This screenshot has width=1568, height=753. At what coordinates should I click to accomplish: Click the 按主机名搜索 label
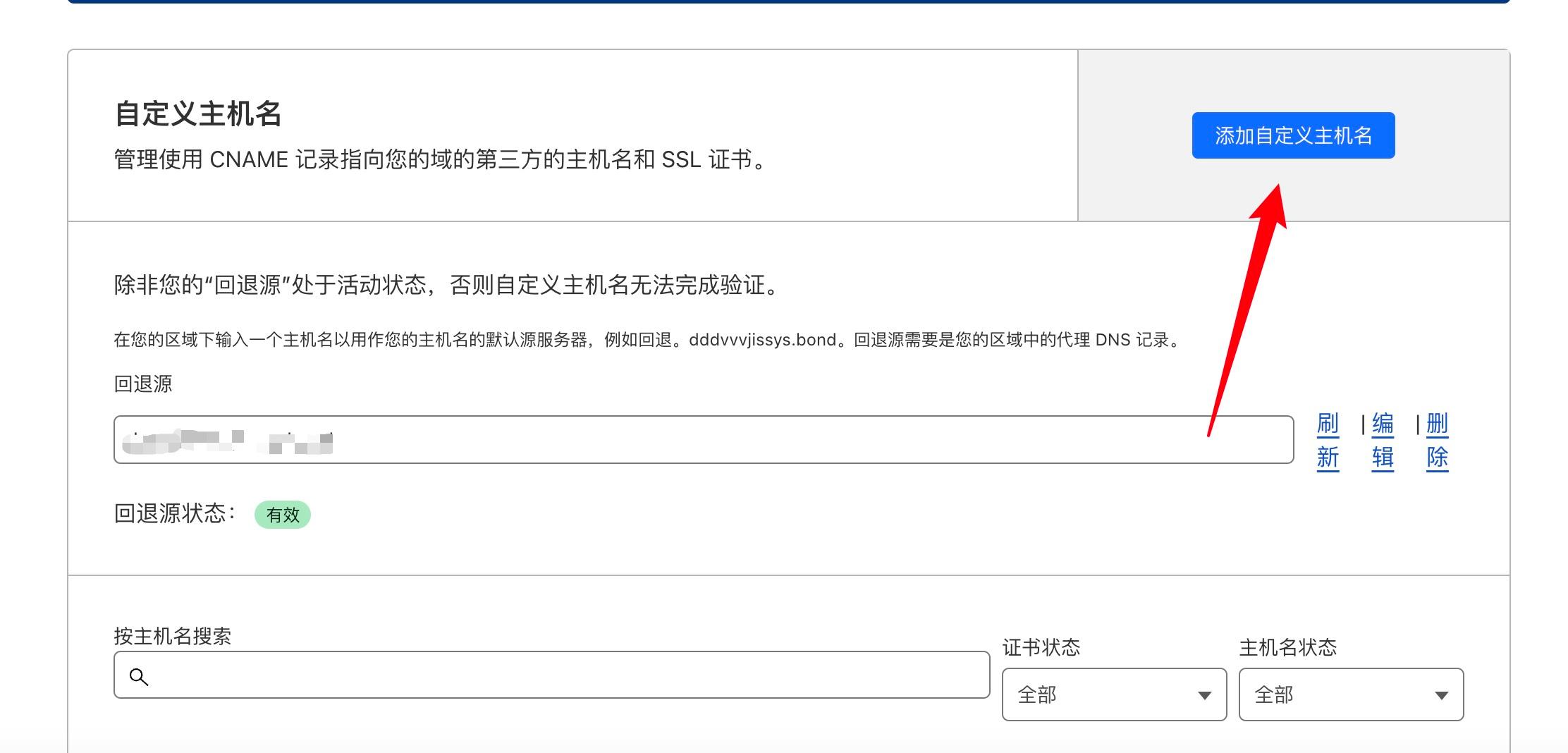pyautogui.click(x=173, y=636)
